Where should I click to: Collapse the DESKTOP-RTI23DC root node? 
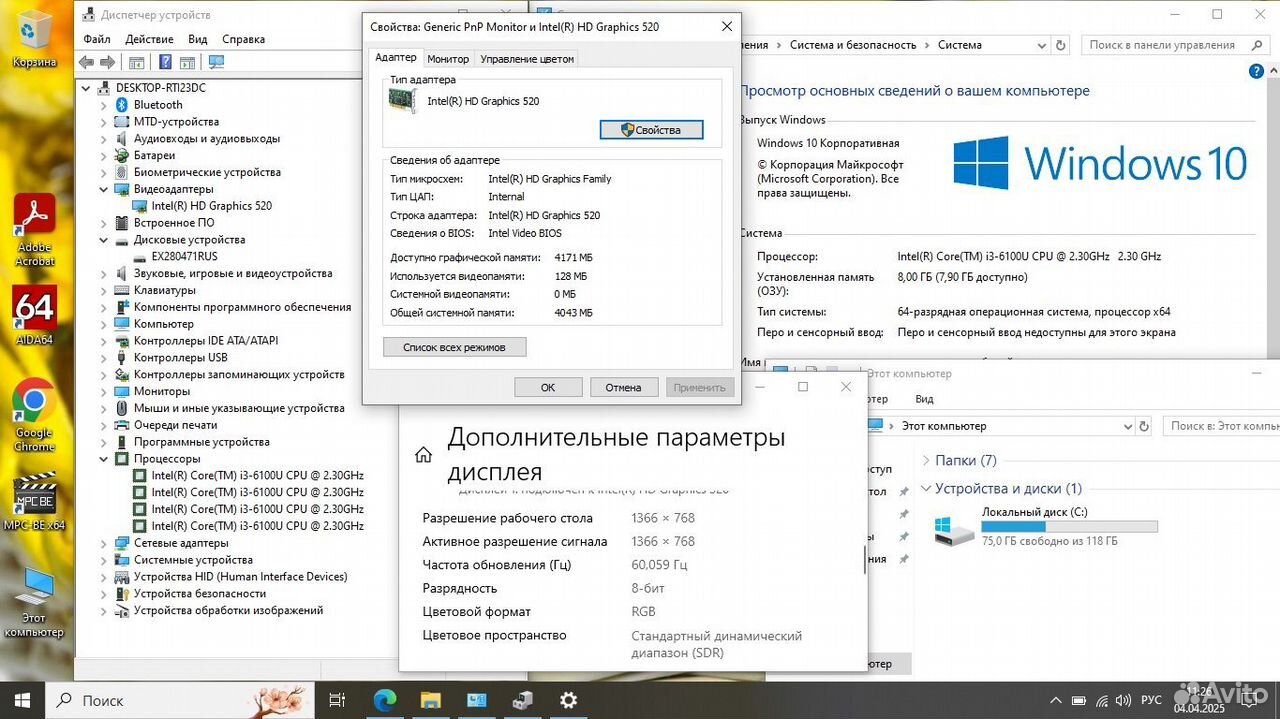(x=88, y=88)
